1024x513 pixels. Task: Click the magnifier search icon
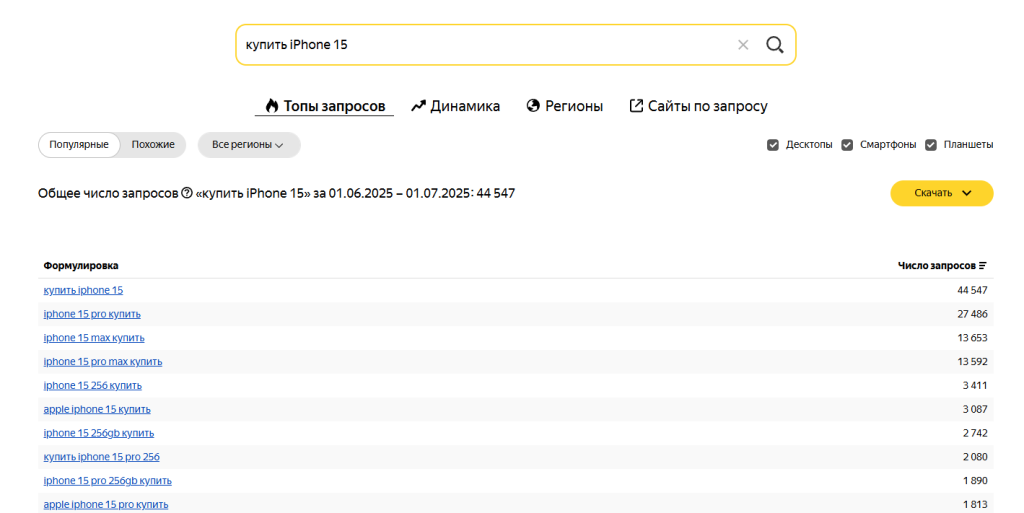pyautogui.click(x=775, y=44)
